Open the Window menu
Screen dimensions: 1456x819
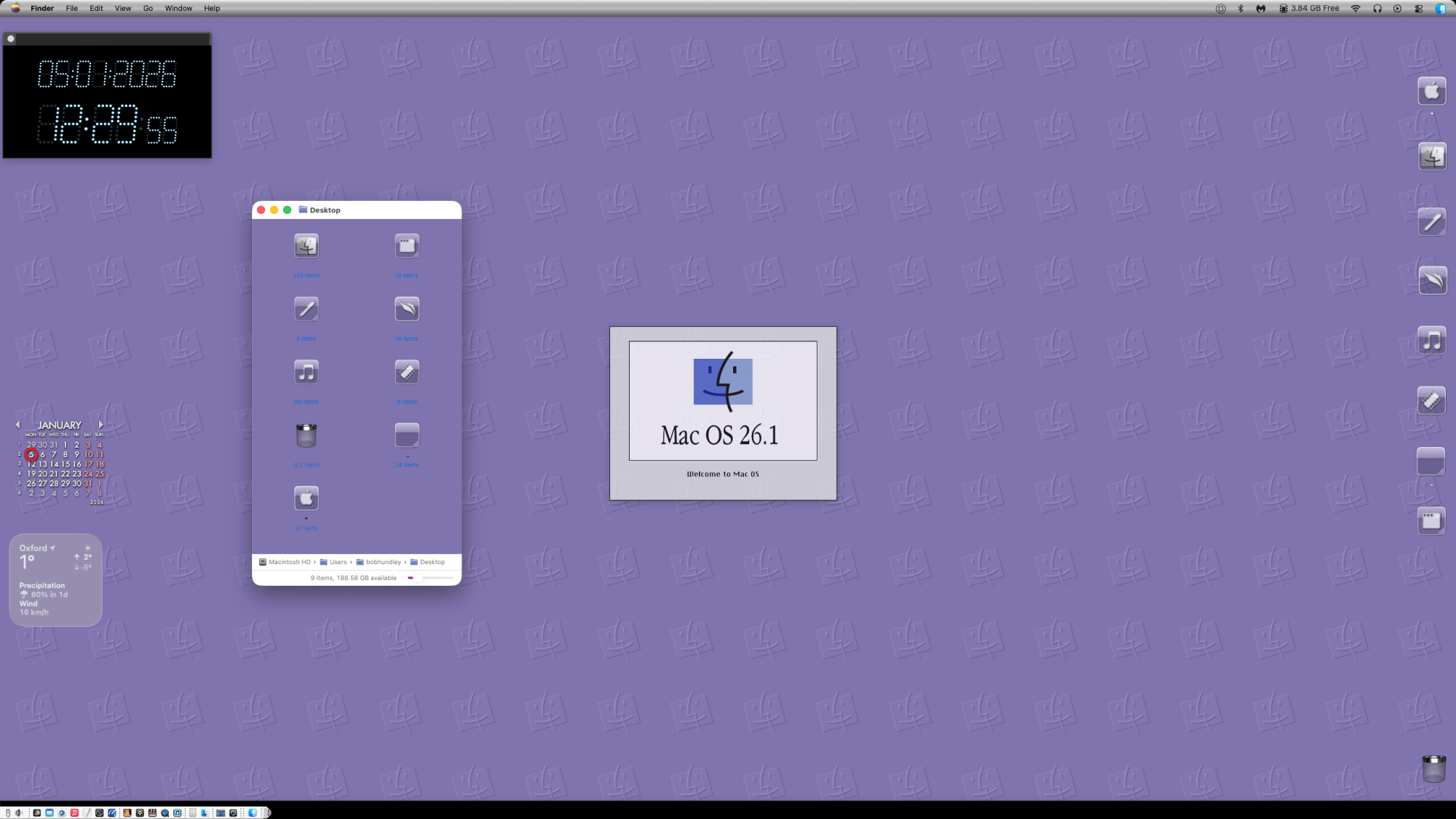(x=178, y=9)
